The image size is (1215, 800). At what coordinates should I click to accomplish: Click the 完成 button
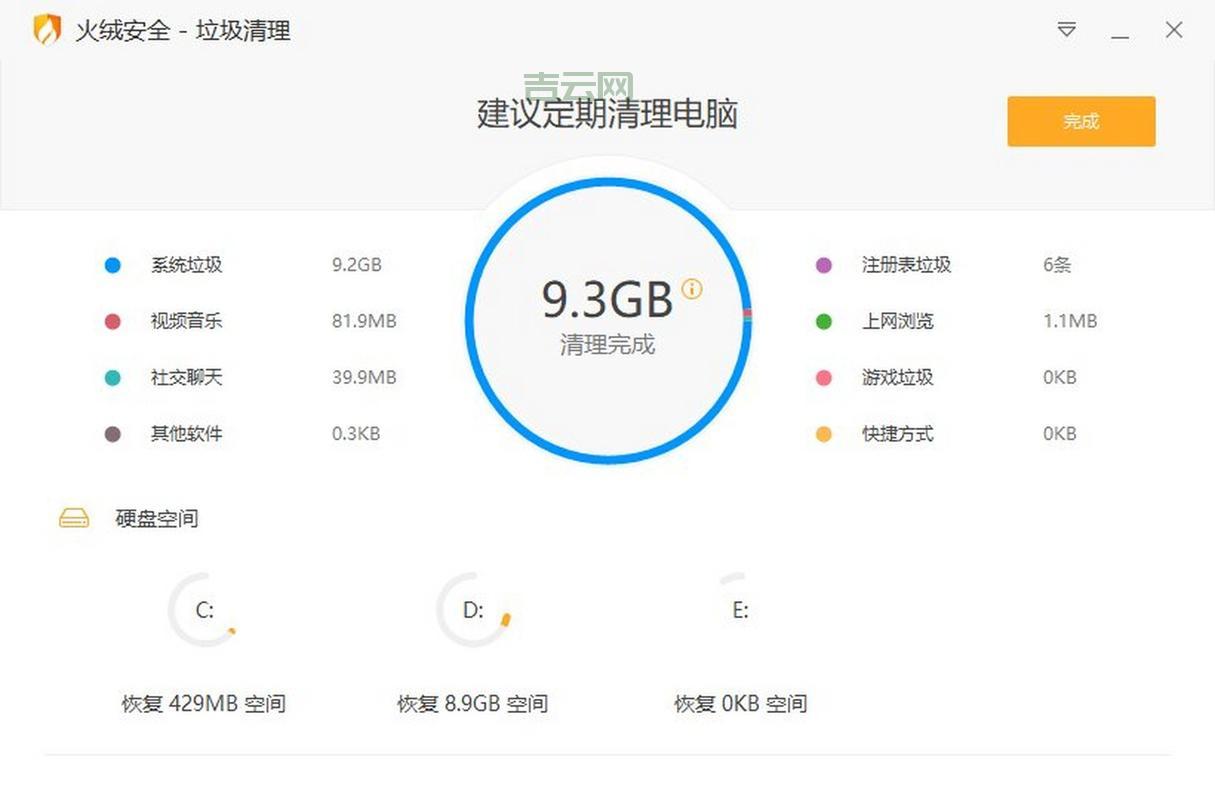coord(1081,120)
